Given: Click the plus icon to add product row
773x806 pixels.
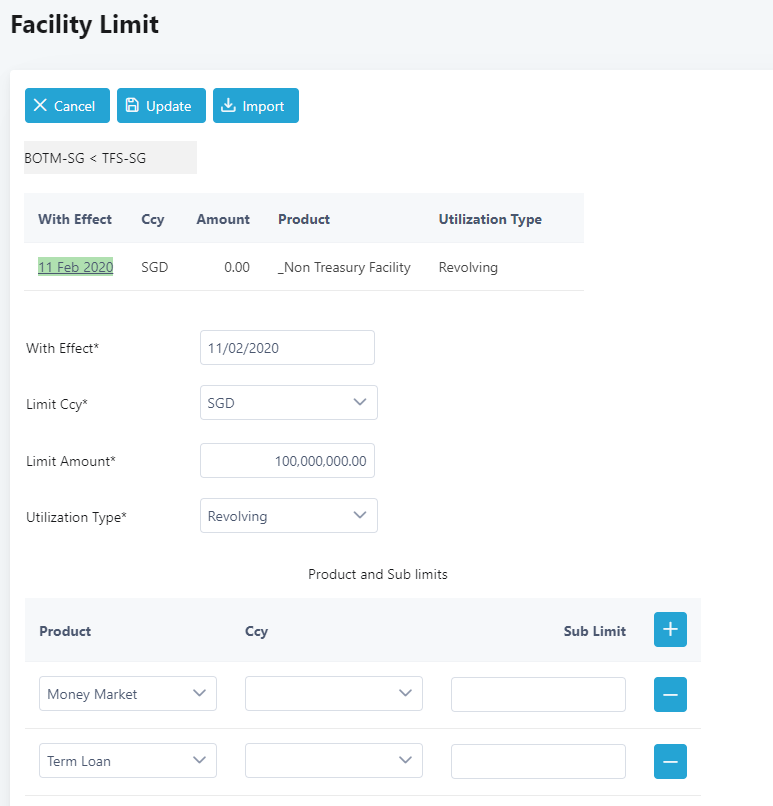Looking at the screenshot, I should (x=670, y=630).
